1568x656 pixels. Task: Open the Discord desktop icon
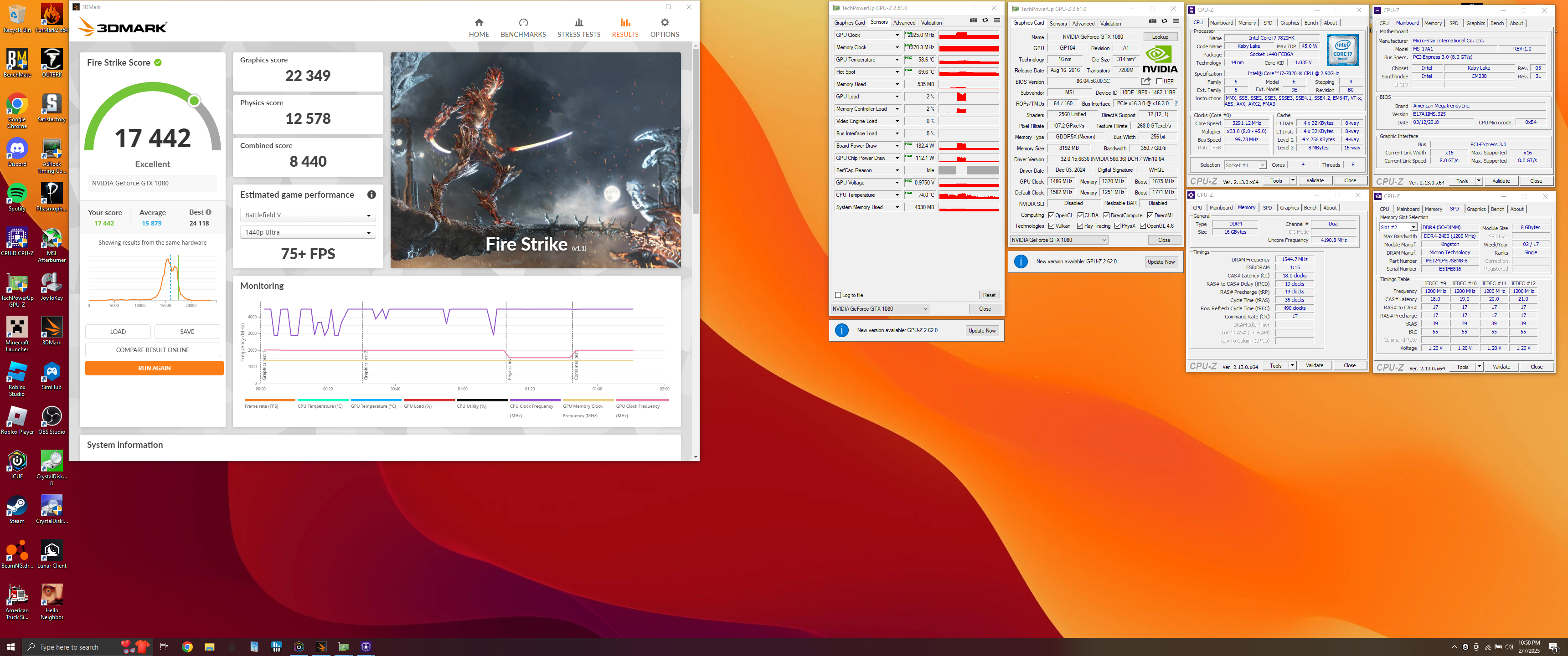(x=17, y=152)
